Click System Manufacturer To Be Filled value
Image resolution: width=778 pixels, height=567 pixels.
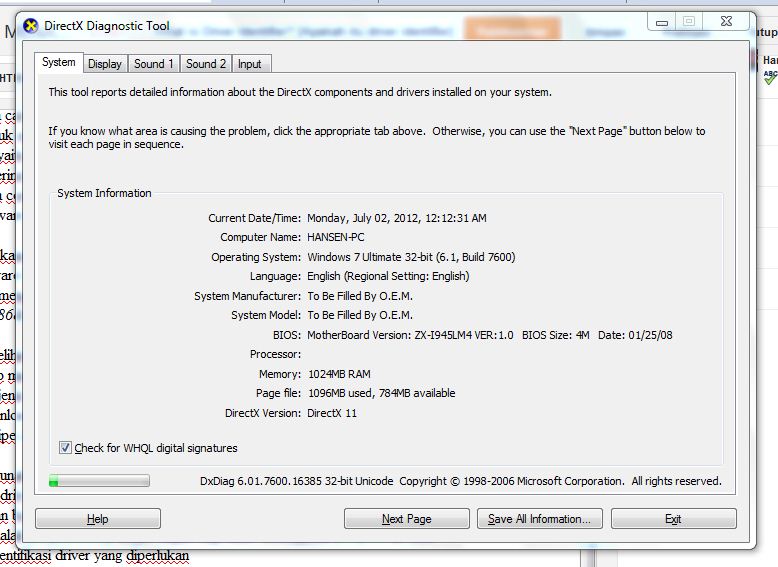pyautogui.click(x=360, y=296)
